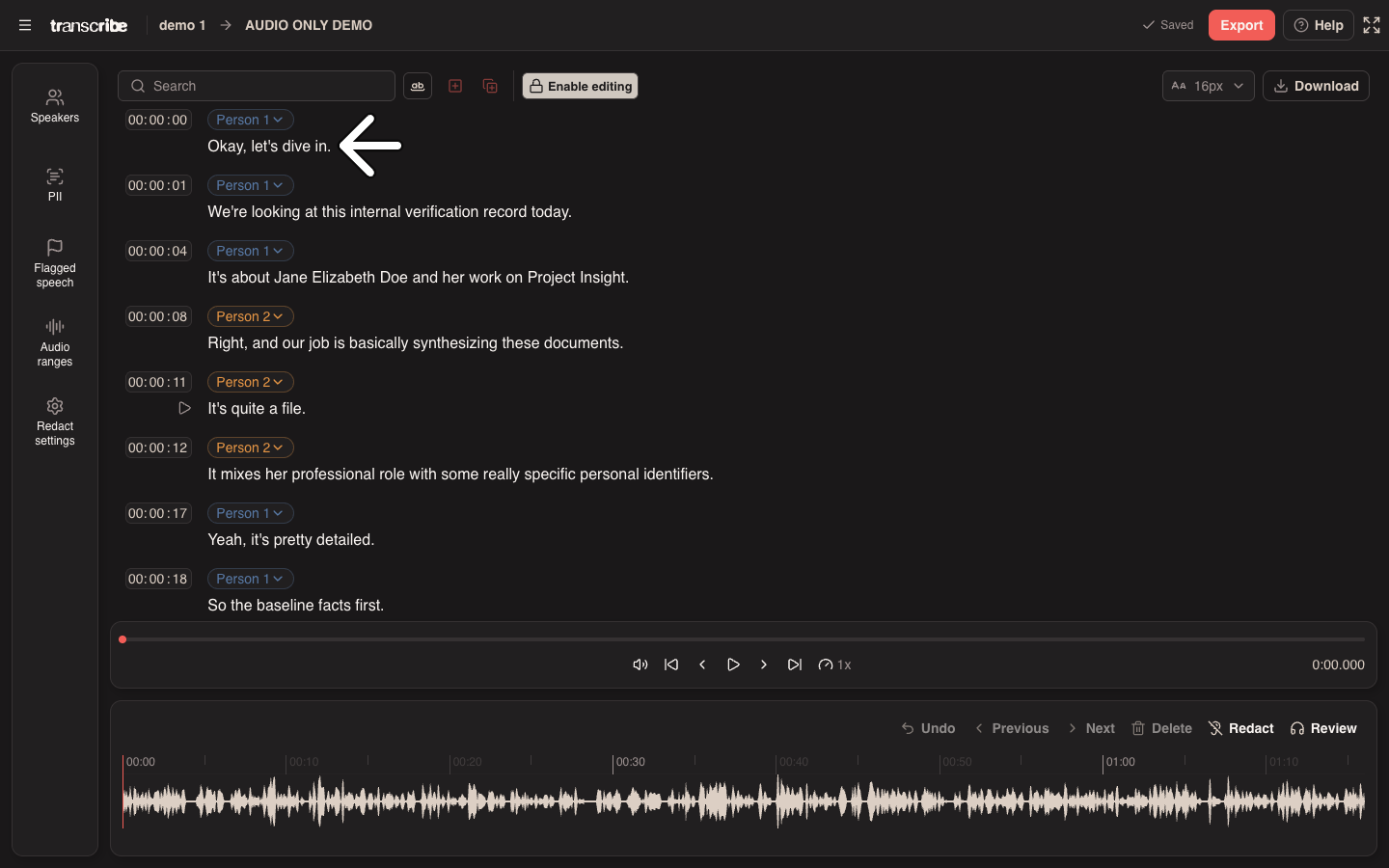
Task: Click the Export button
Action: coord(1241,25)
